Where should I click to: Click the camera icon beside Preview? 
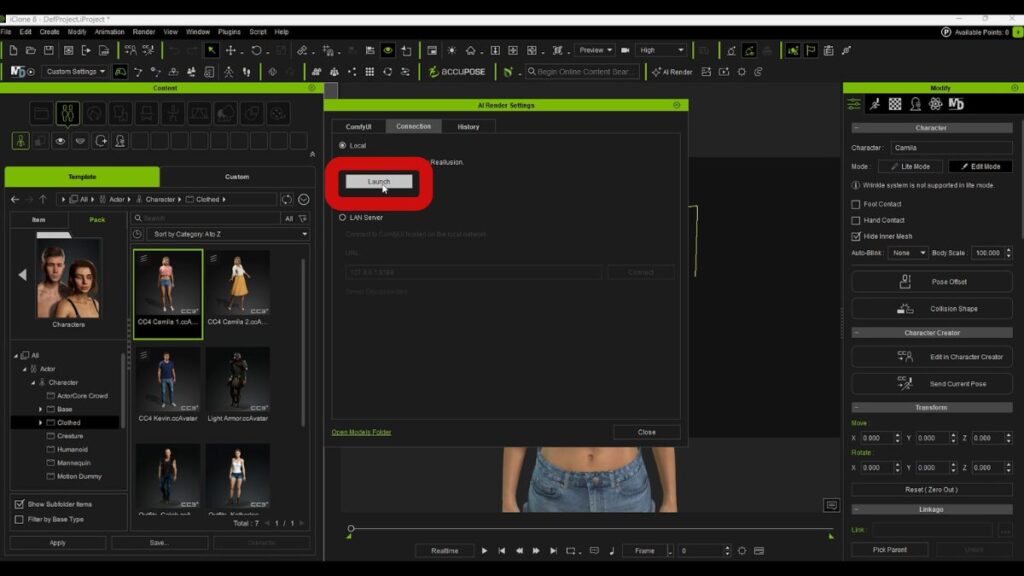tap(625, 50)
